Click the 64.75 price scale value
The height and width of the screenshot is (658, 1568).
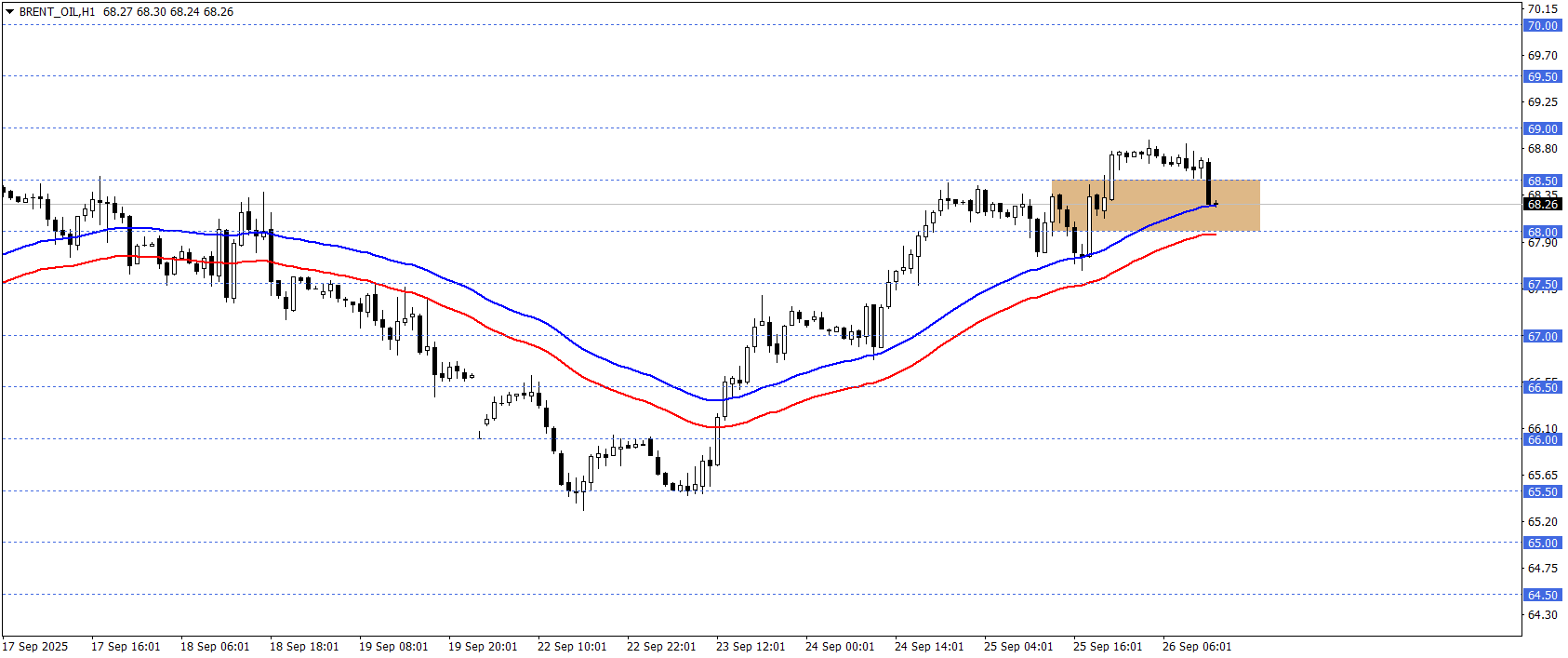[x=1543, y=568]
